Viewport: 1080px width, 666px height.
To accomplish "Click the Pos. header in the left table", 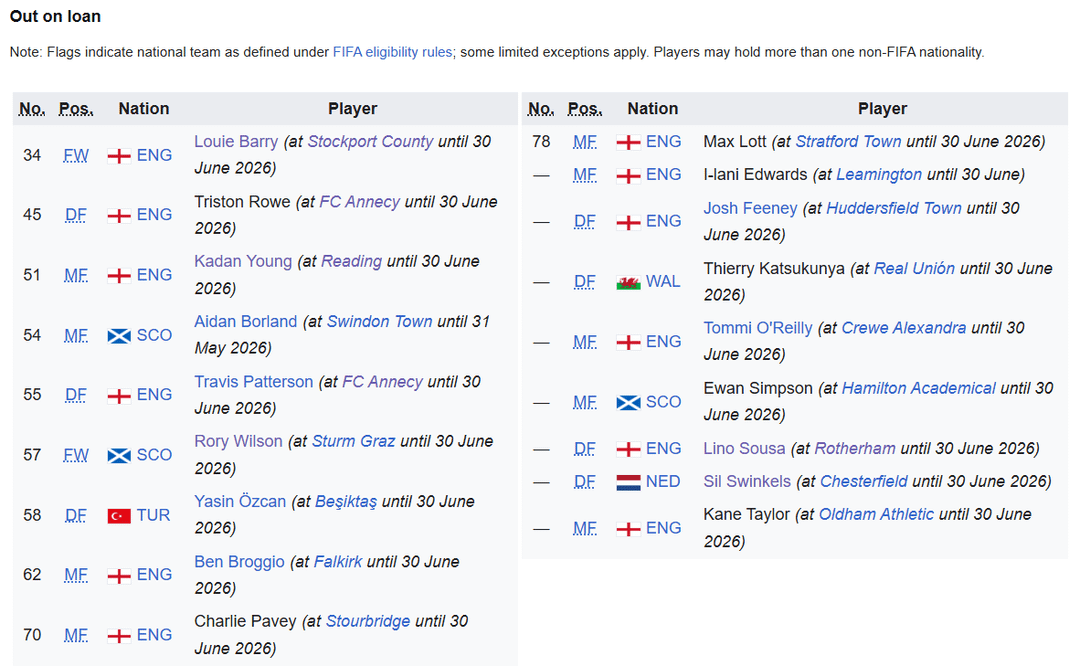I will pos(76,109).
